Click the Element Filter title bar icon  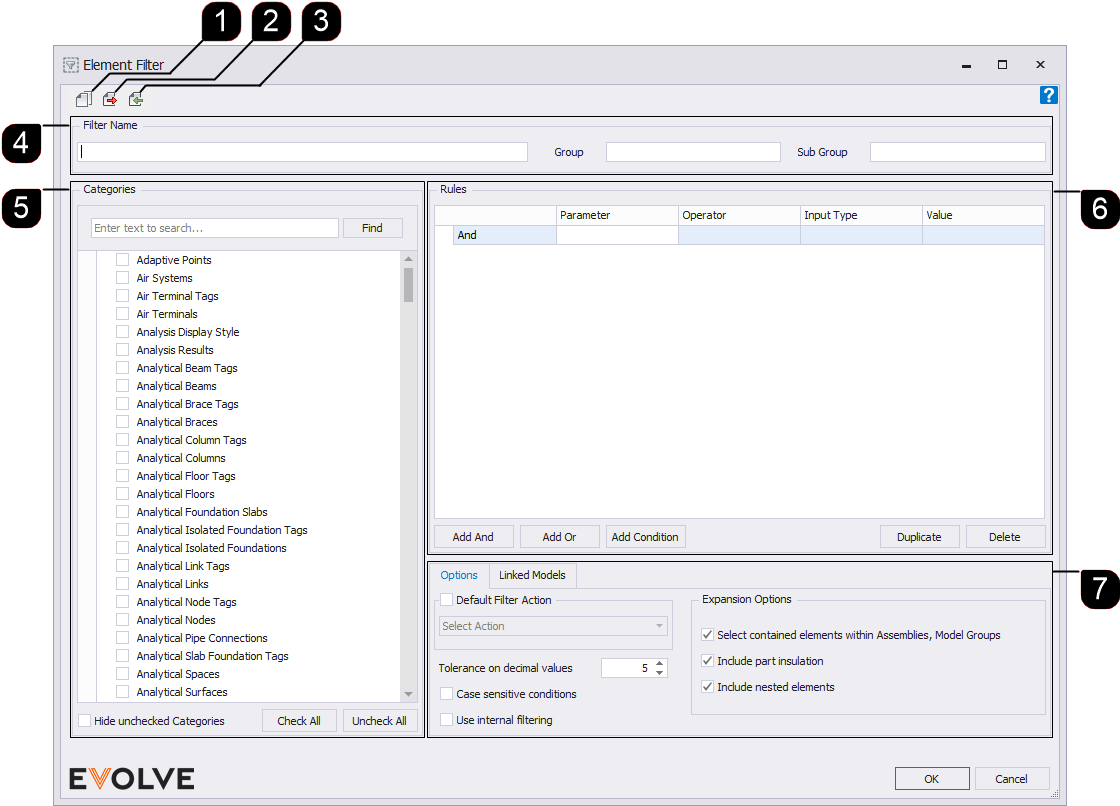coord(70,65)
